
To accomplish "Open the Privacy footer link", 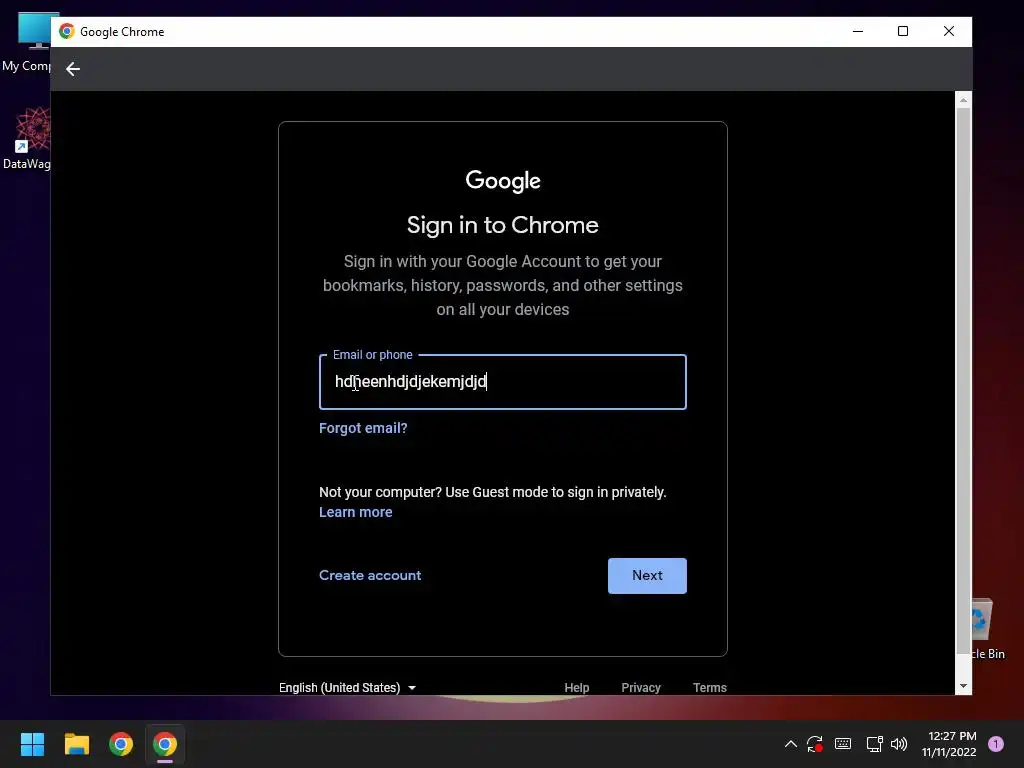I will (x=641, y=688).
